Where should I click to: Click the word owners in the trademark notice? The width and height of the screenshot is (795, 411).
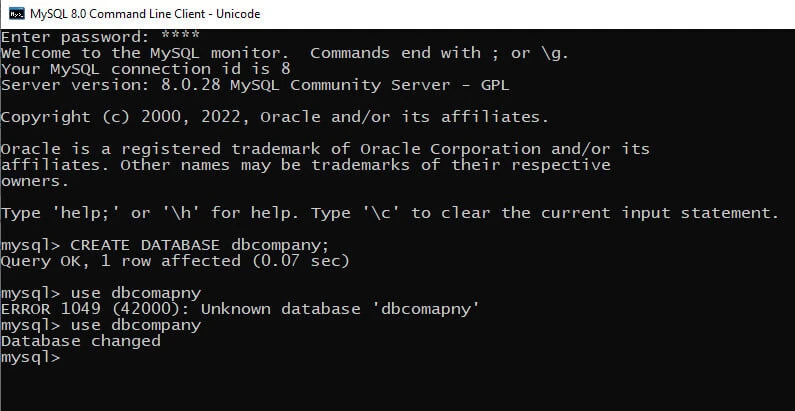35,181
